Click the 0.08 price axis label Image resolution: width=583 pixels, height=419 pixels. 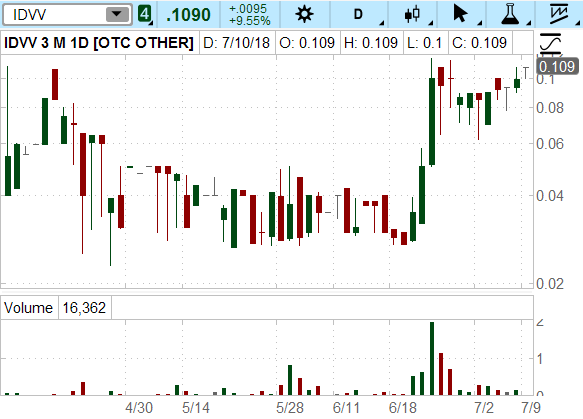(x=550, y=108)
